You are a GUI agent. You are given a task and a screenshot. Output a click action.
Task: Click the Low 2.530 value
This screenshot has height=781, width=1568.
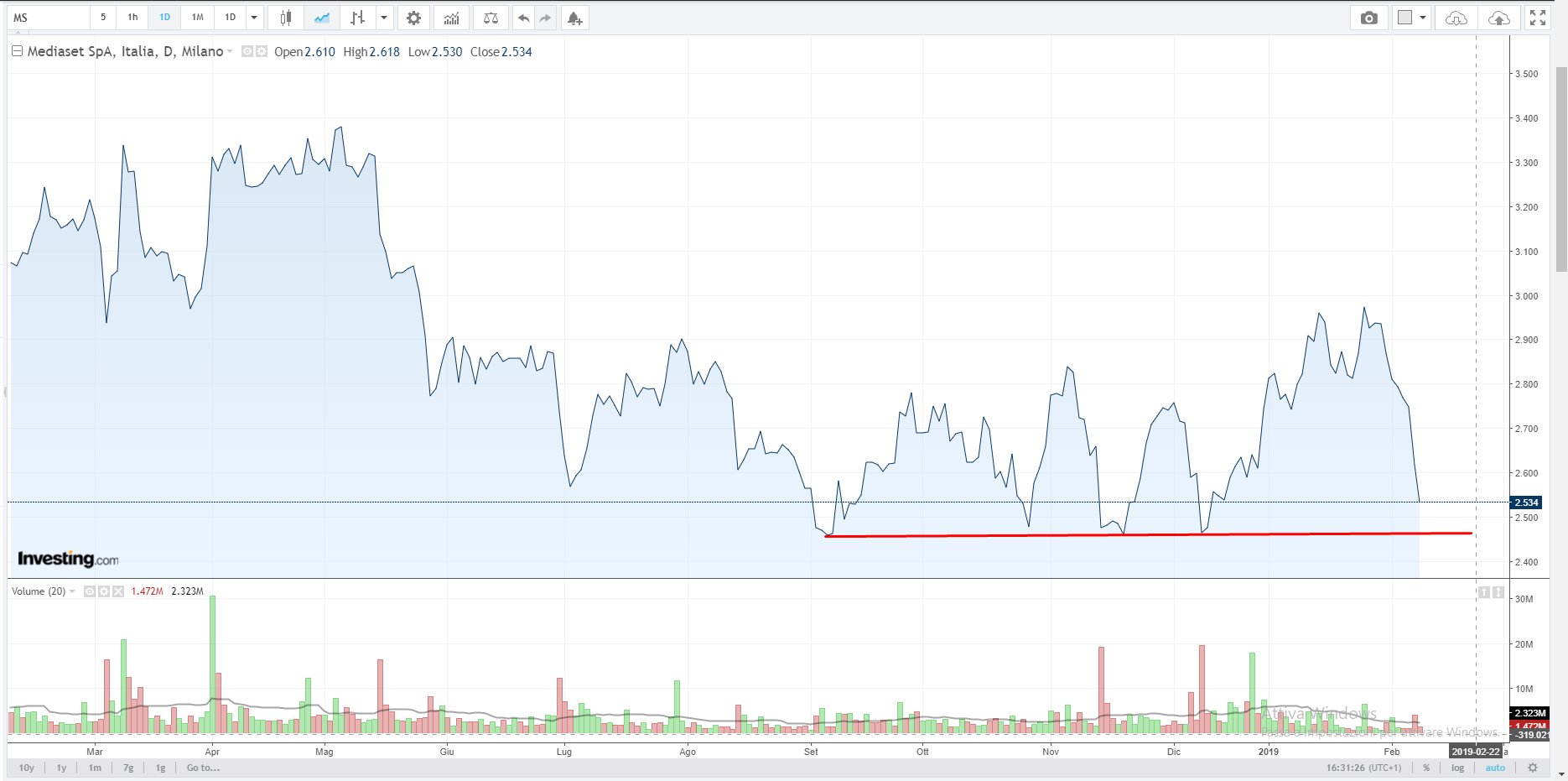click(x=435, y=52)
